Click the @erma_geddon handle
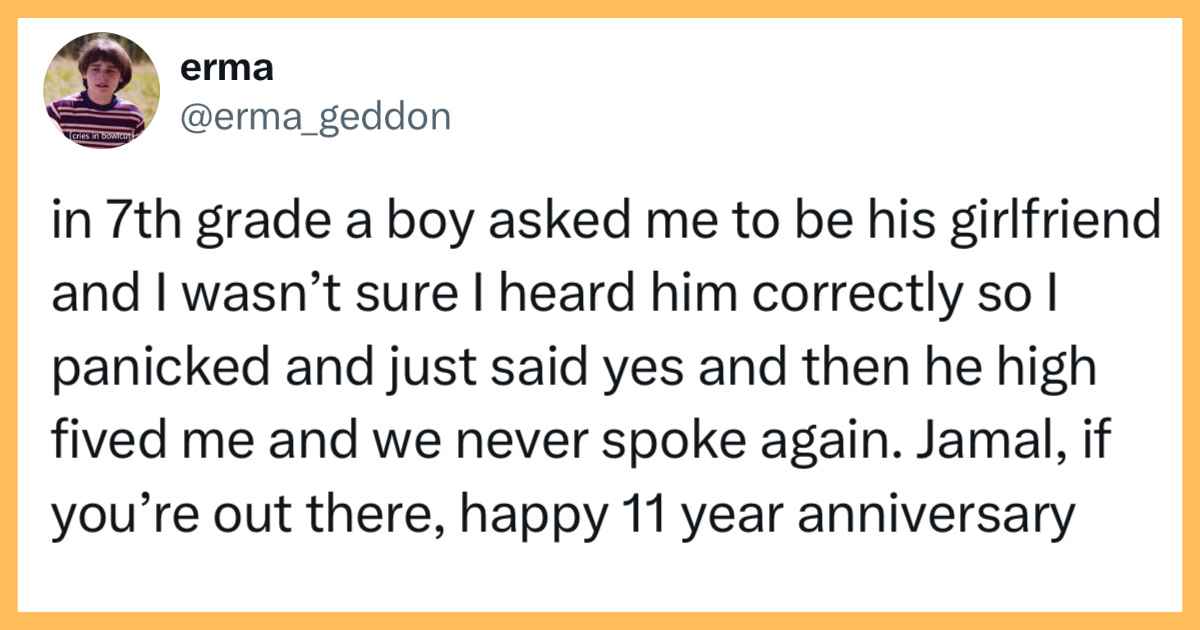The height and width of the screenshot is (630, 1200). [314, 117]
